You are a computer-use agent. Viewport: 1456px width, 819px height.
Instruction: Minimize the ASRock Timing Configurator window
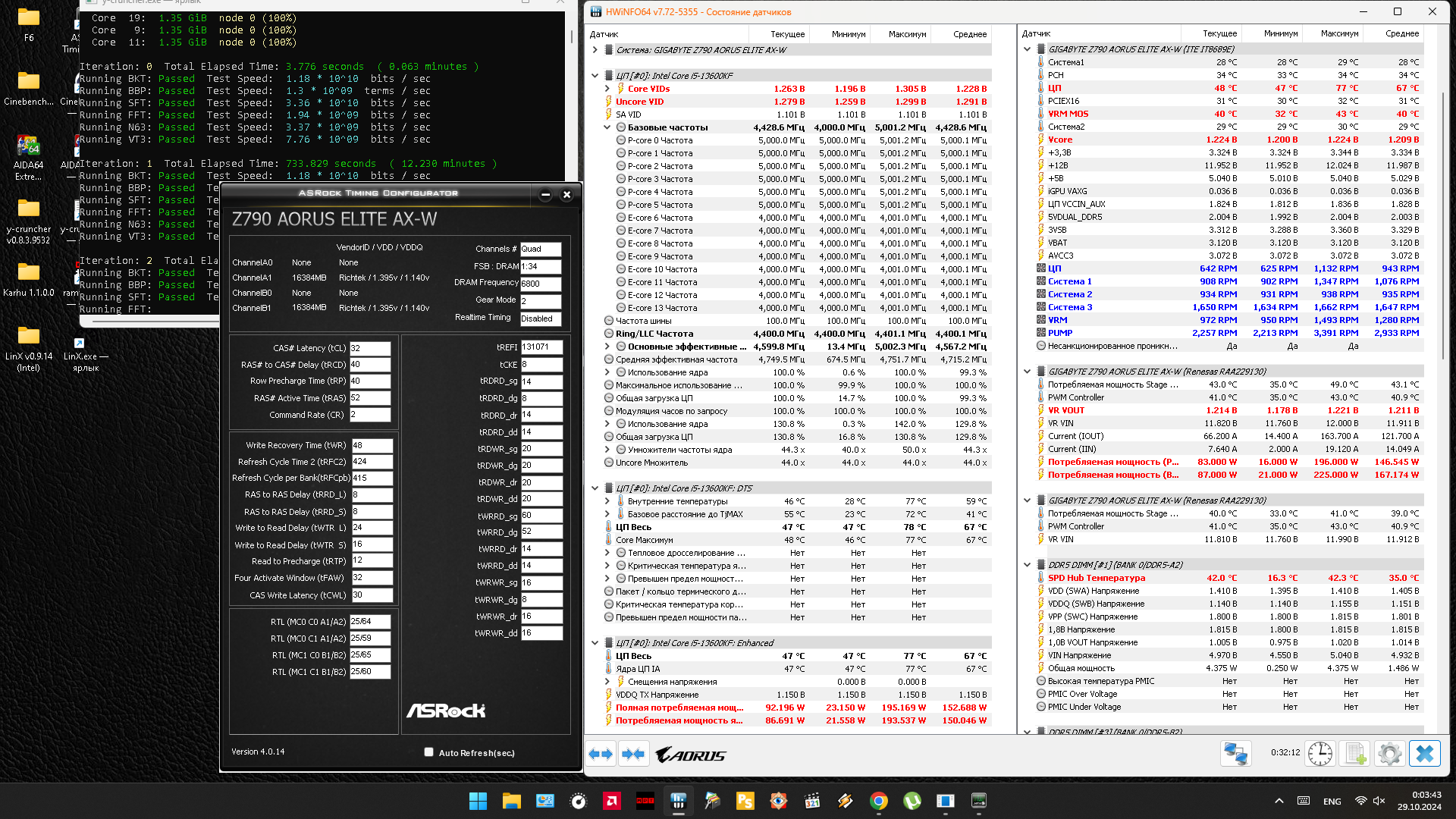[x=545, y=195]
